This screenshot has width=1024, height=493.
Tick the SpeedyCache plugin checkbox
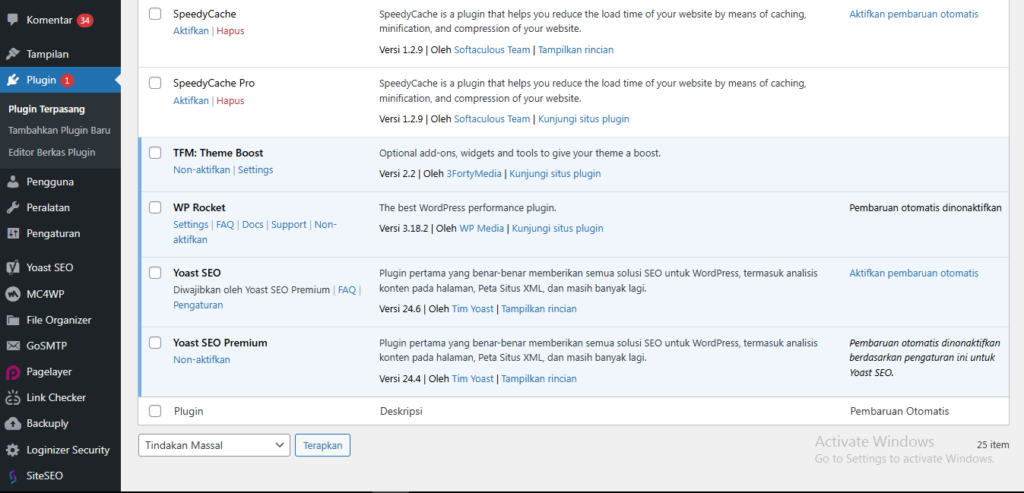point(155,14)
